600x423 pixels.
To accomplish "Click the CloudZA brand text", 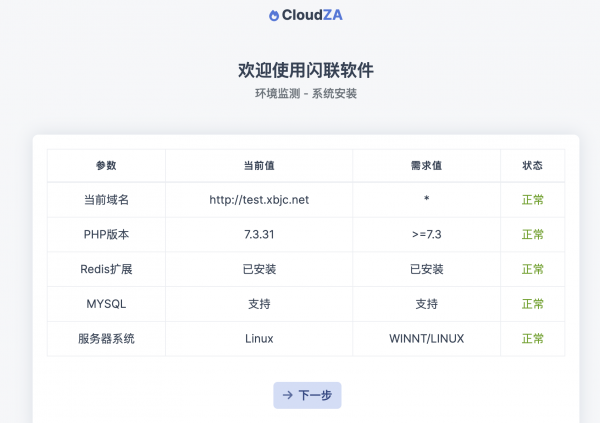I will coord(312,15).
